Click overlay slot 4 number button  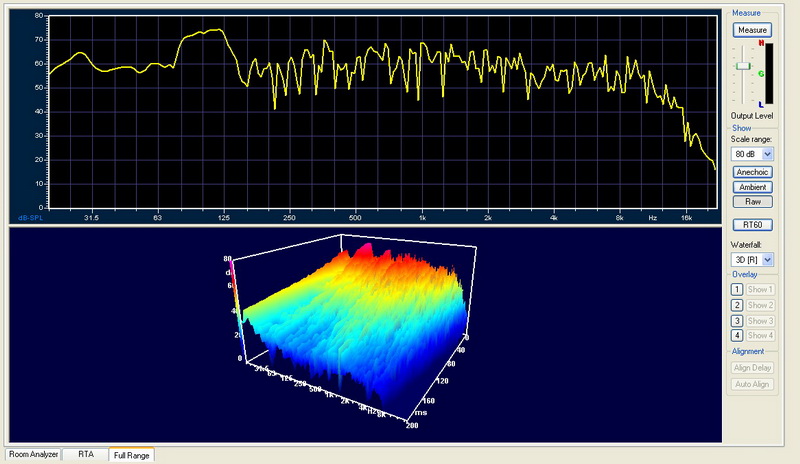737,336
